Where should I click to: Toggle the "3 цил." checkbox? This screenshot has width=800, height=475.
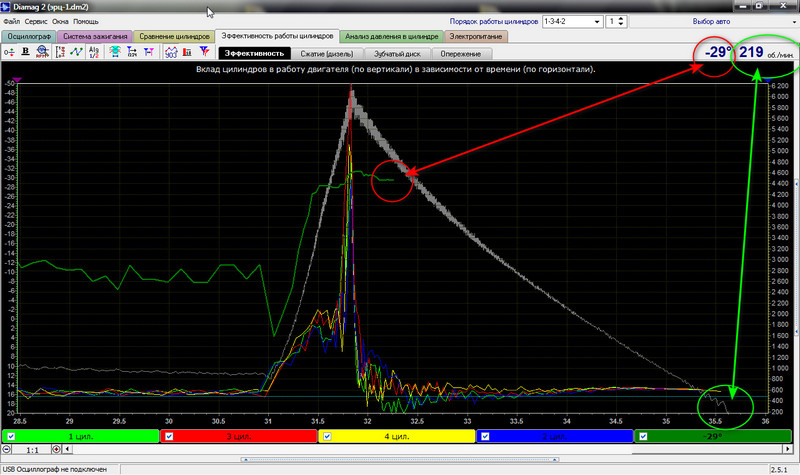pos(169,436)
